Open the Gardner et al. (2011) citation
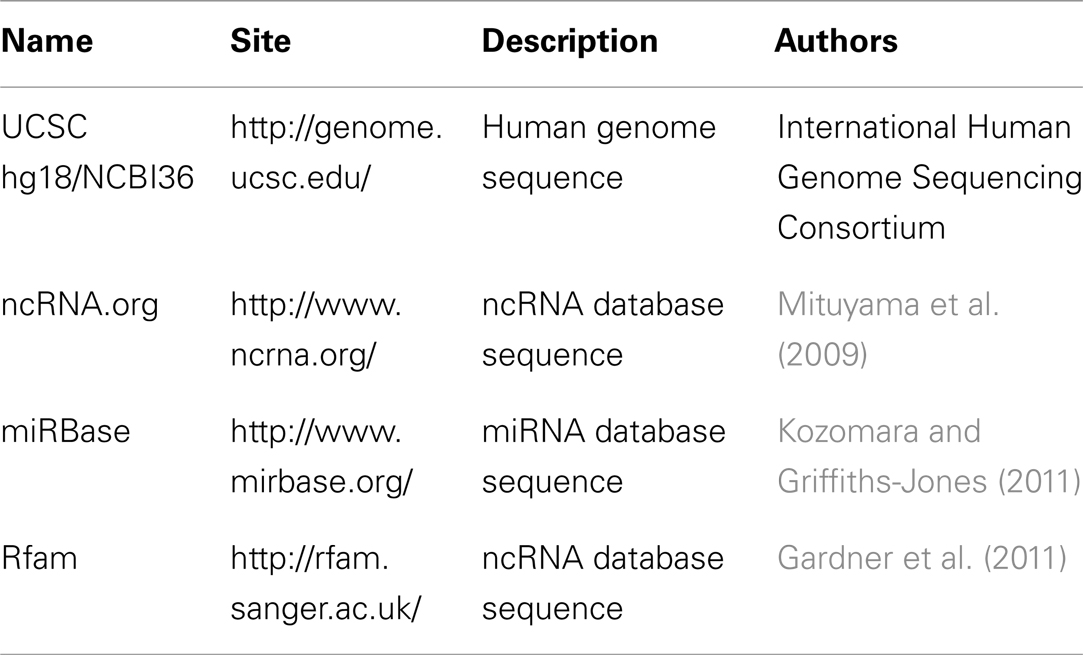The height and width of the screenshot is (655, 1083). [922, 558]
